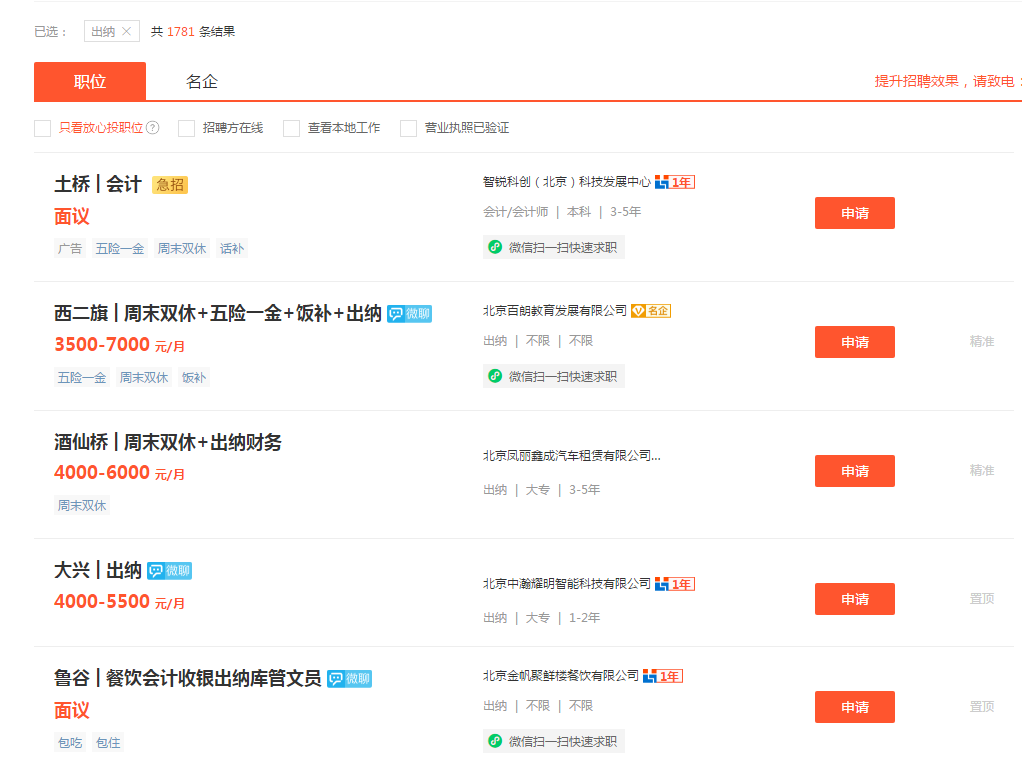This screenshot has width=1022, height=770.
Task: Click WeChat scan icon in 西二旗 row
Action: coord(495,376)
